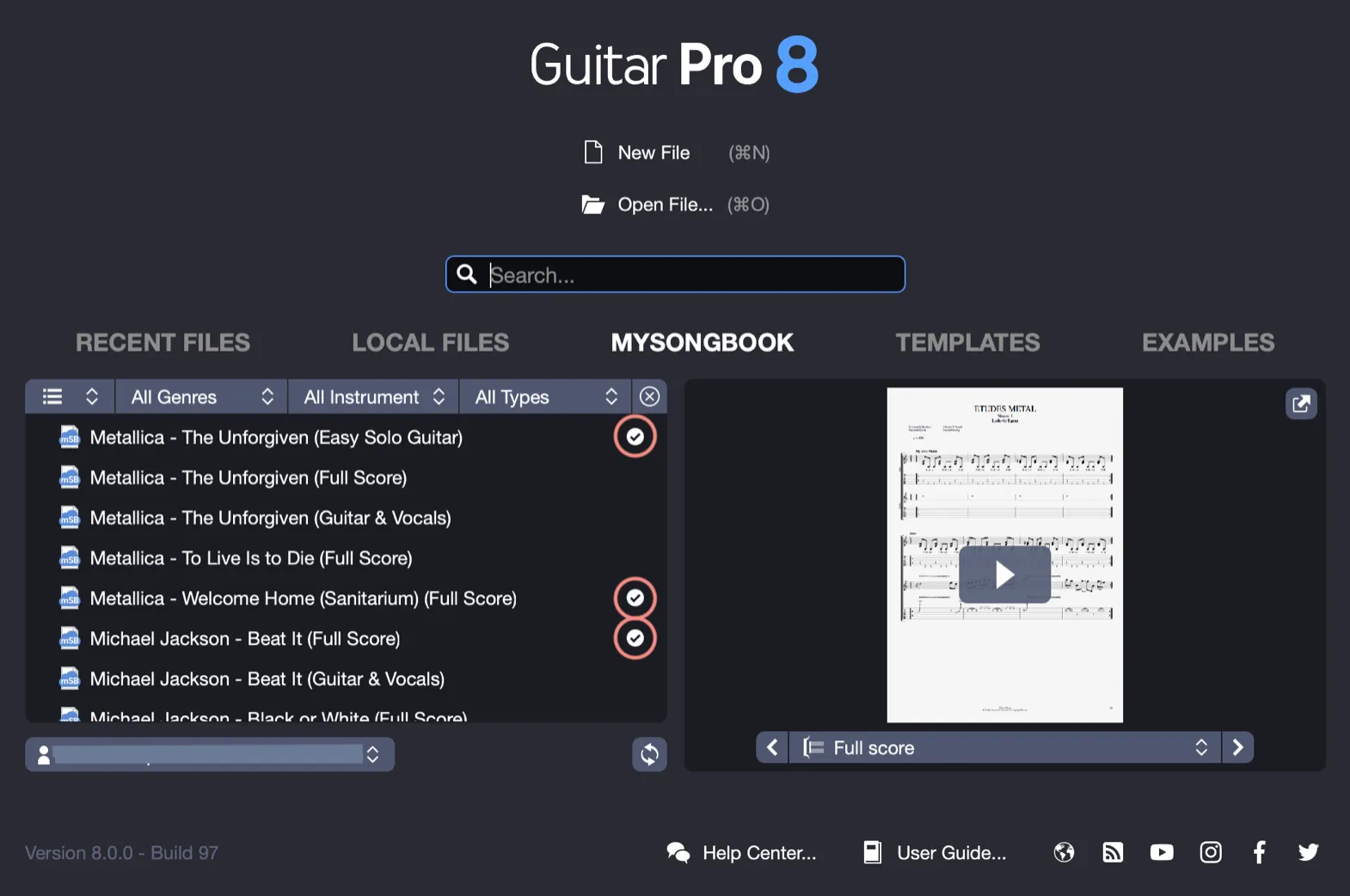The image size is (1350, 896).
Task: Click mSB icon beside The Unforgiven (Full Score)
Action: [70, 478]
